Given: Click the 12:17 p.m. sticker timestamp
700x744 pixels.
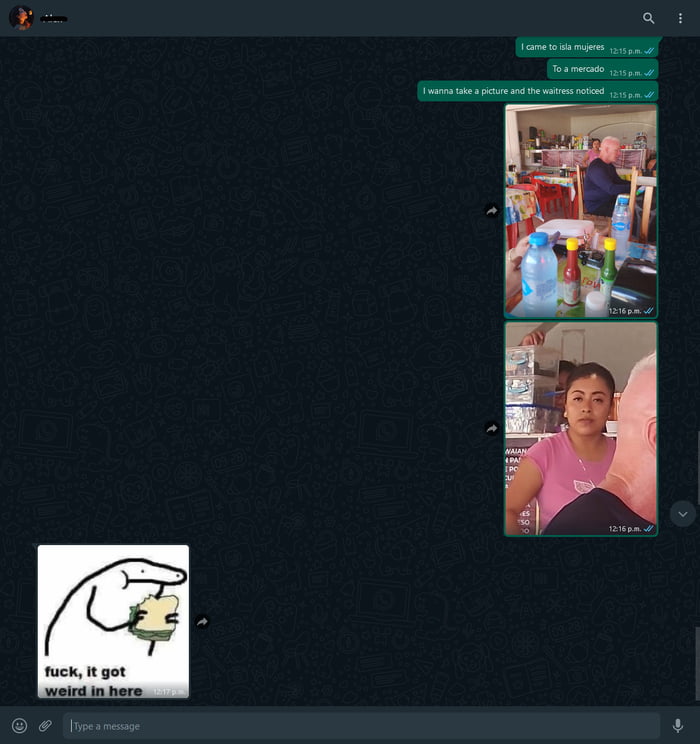Looking at the screenshot, I should click(x=169, y=691).
